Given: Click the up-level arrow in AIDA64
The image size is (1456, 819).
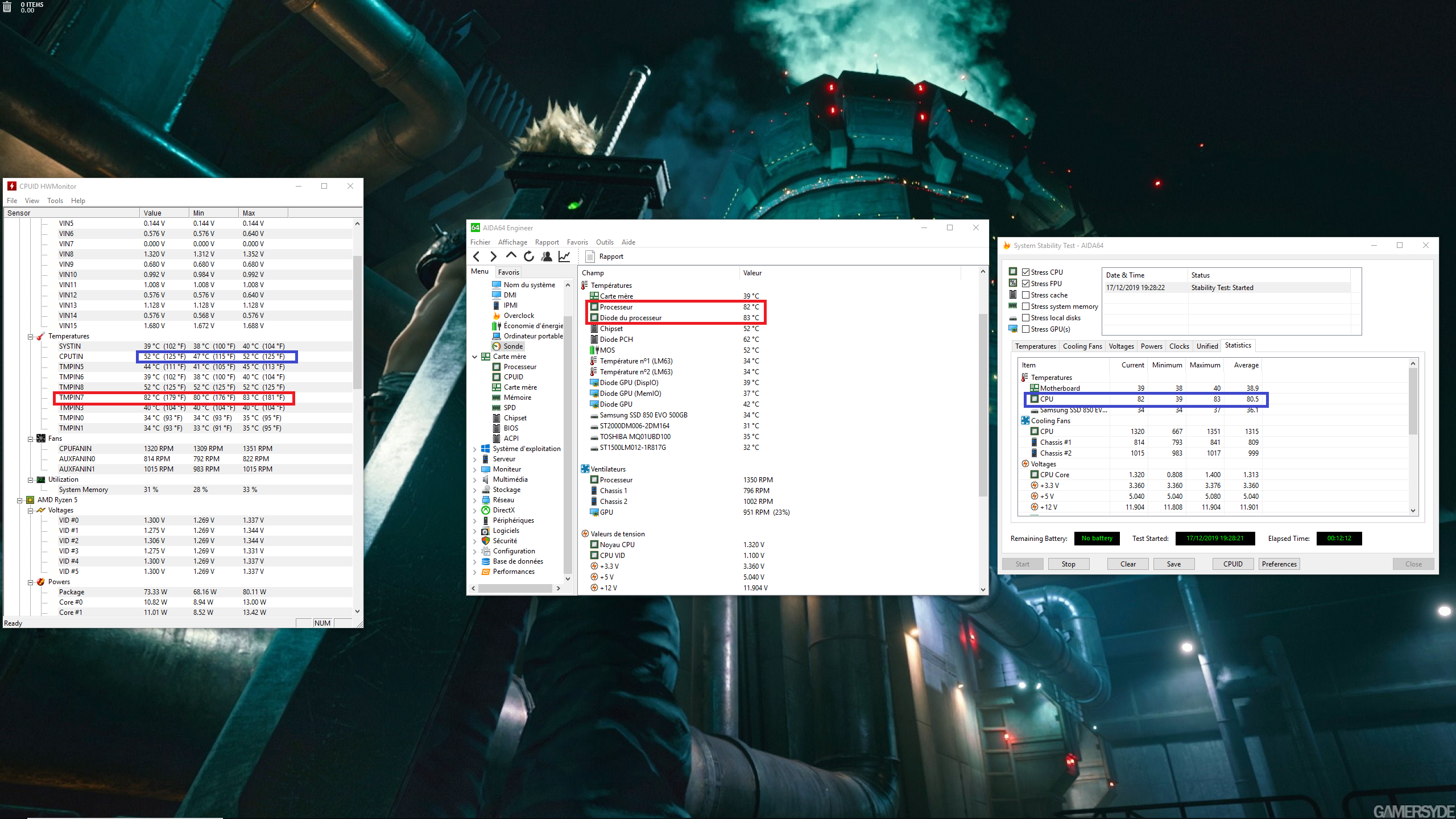Looking at the screenshot, I should pos(511,256).
